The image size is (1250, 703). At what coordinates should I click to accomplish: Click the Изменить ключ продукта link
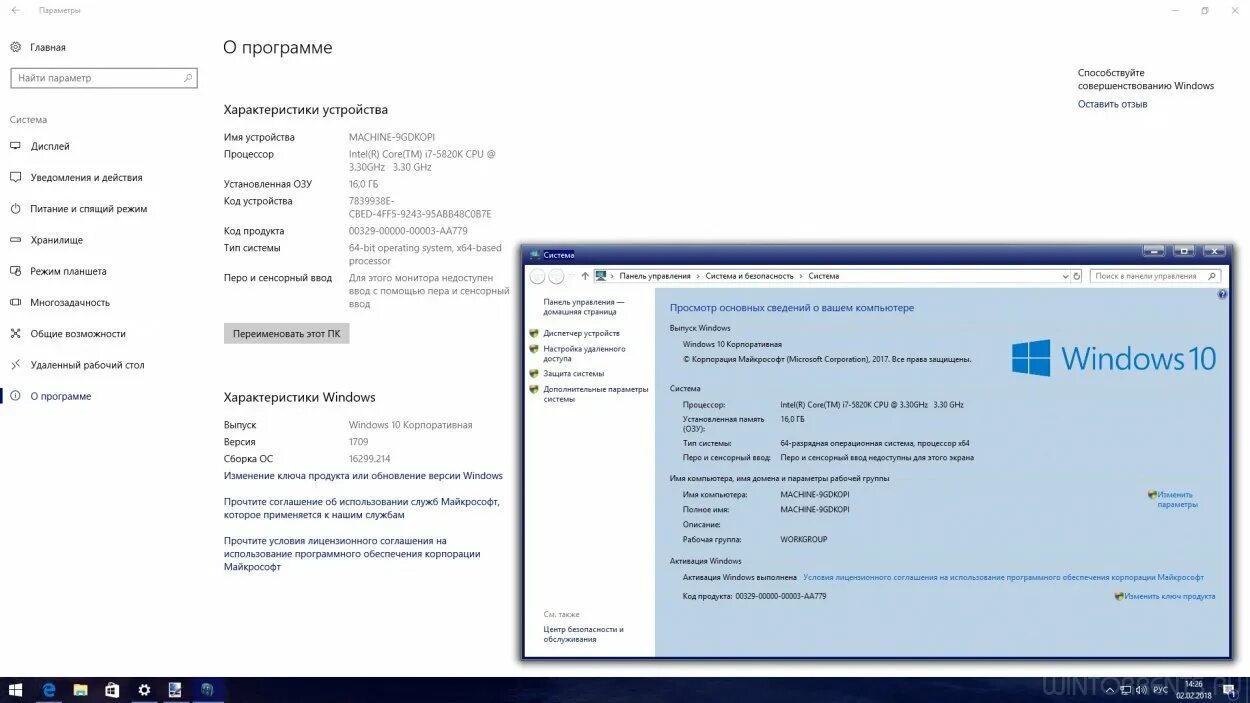point(1170,596)
